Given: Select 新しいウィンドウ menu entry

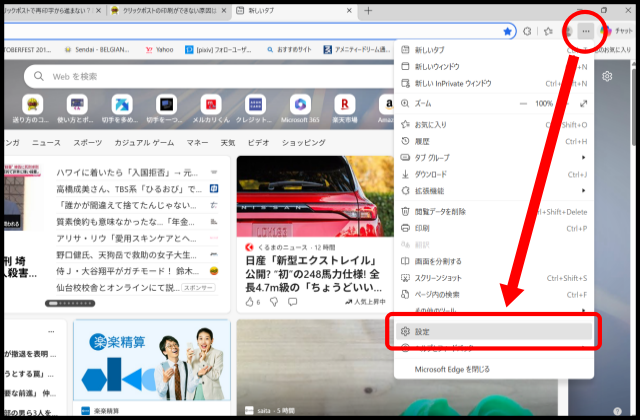Looking at the screenshot, I should 494,67.
